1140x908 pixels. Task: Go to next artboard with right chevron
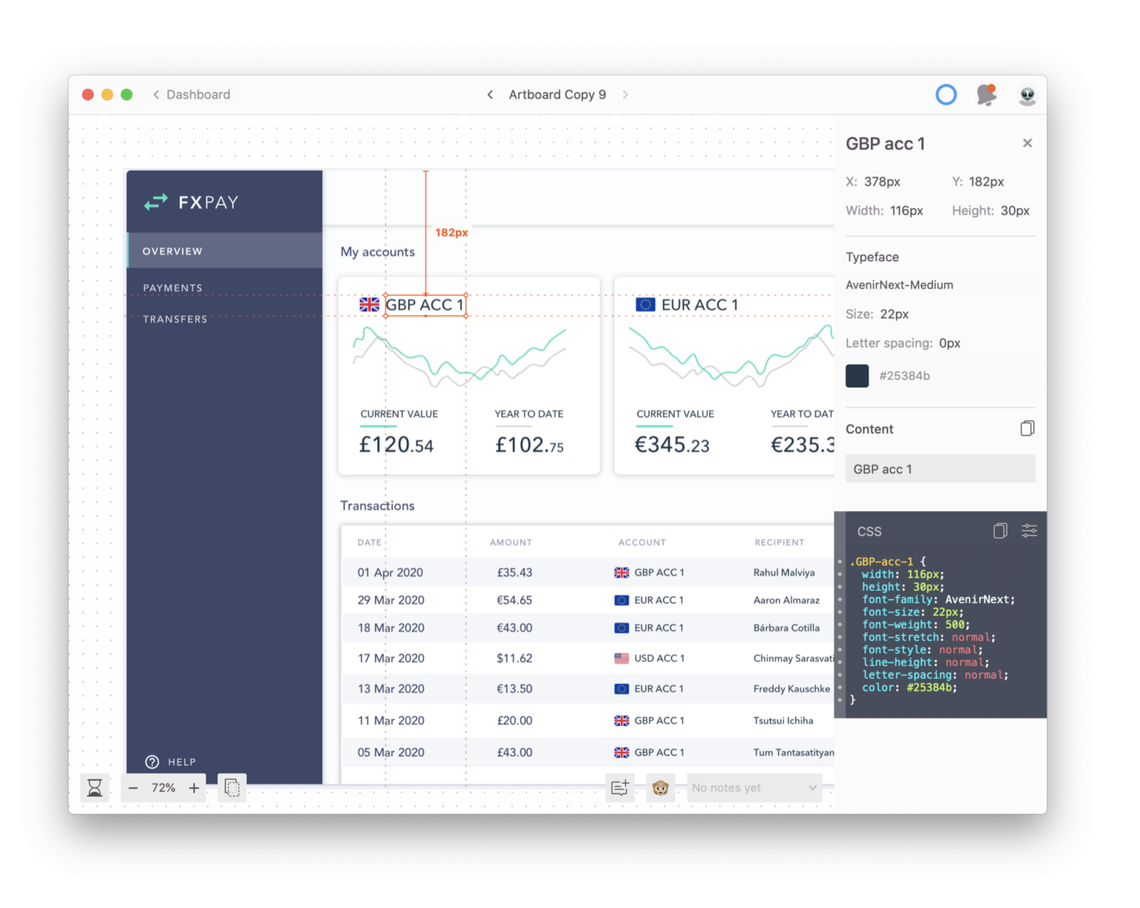(625, 94)
